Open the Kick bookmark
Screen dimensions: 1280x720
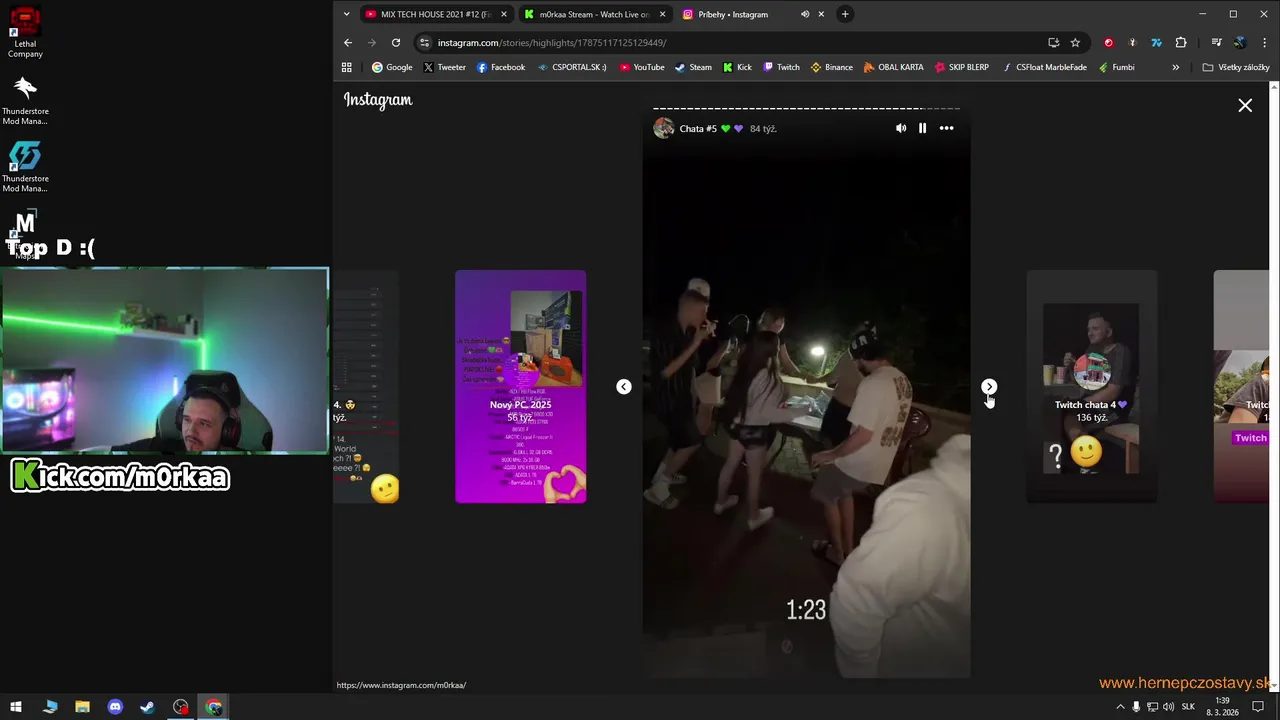(737, 67)
